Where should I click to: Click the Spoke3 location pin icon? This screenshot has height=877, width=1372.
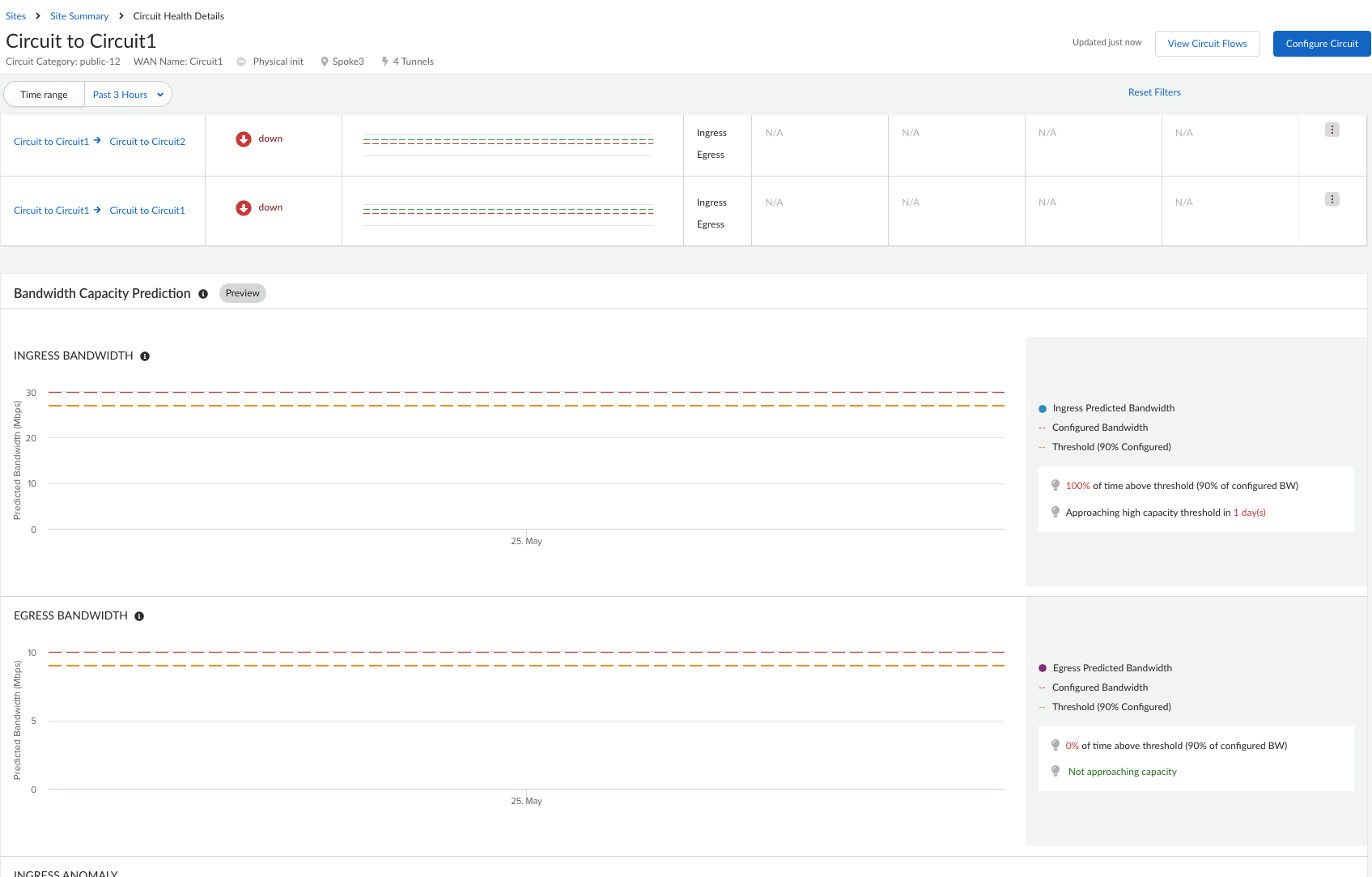pyautogui.click(x=325, y=62)
